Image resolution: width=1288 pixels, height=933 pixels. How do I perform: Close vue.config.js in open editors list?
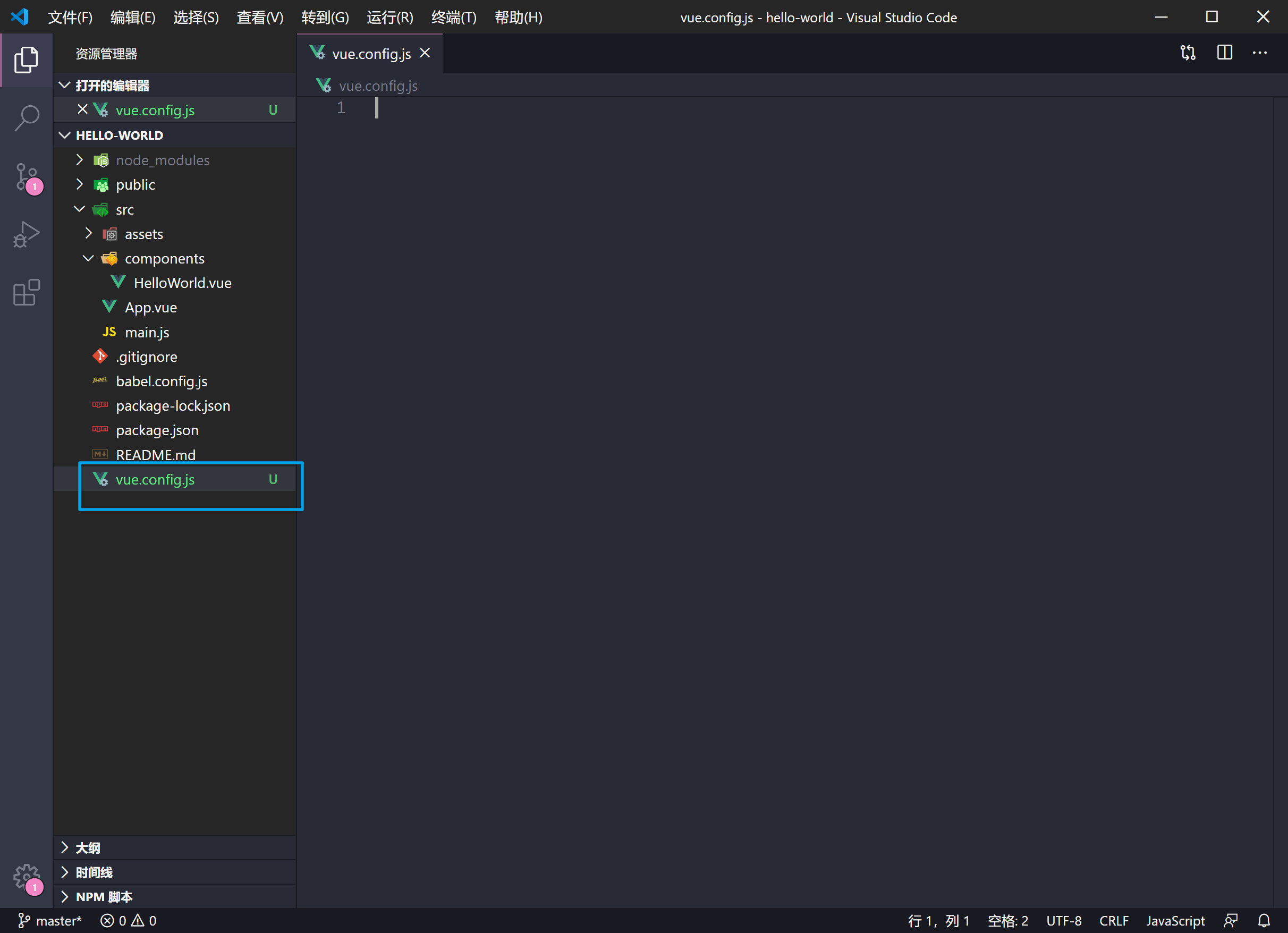[82, 109]
